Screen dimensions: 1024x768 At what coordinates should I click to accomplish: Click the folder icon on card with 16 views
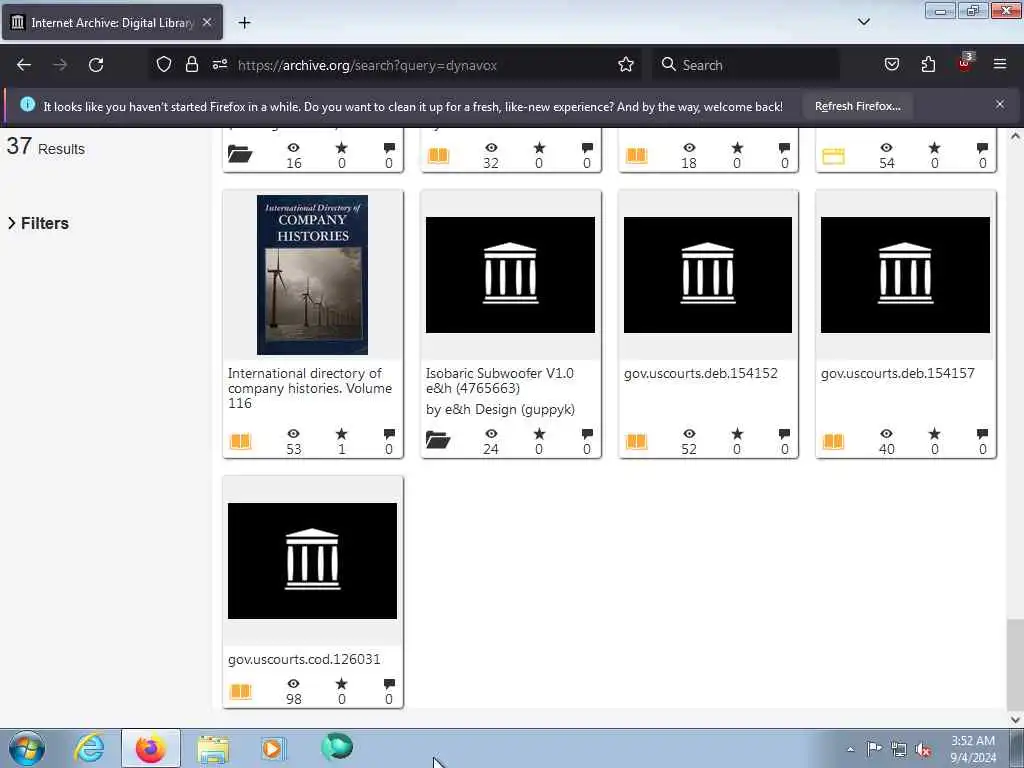240,154
